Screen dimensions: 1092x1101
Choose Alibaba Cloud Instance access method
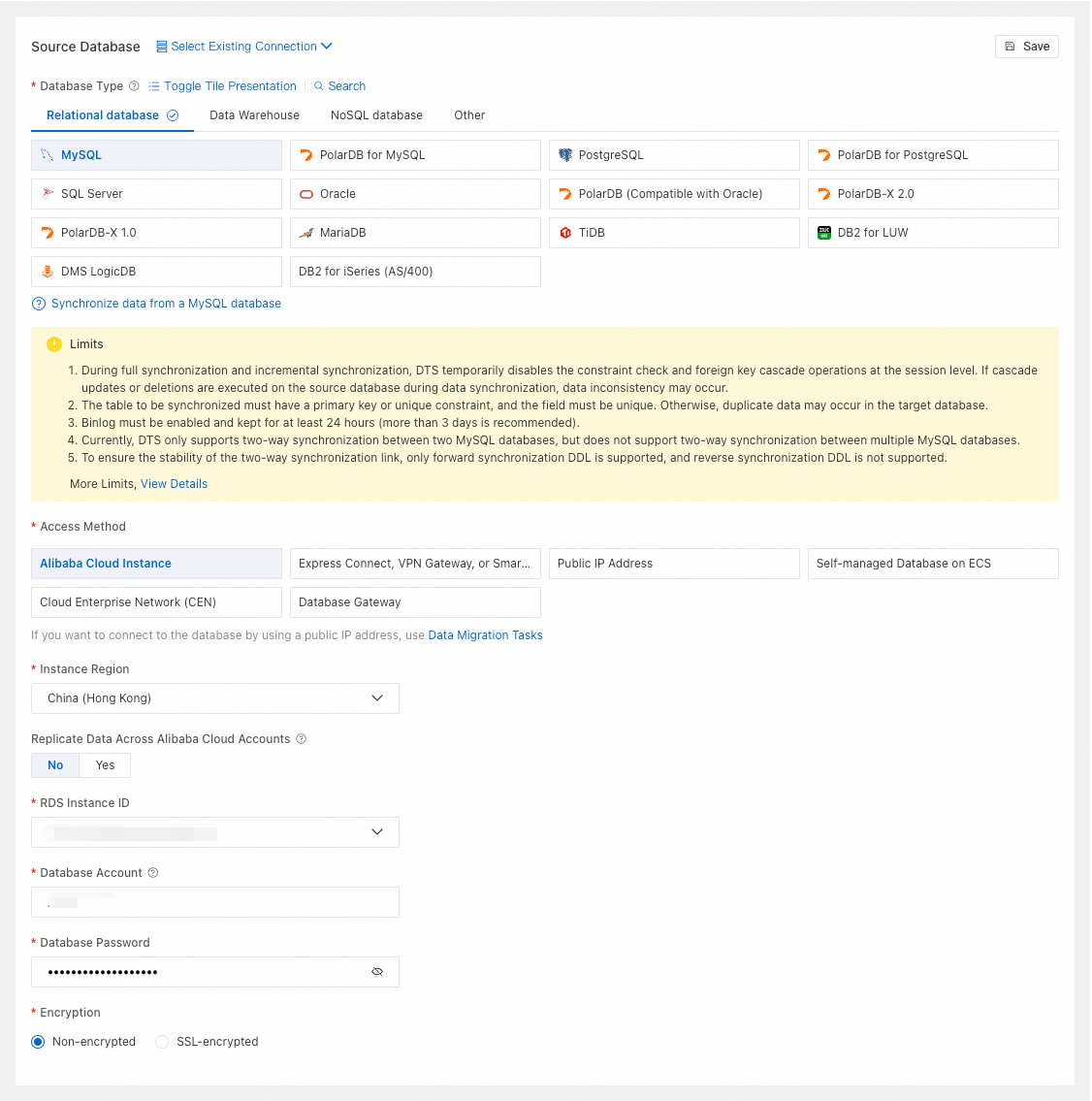(x=156, y=564)
